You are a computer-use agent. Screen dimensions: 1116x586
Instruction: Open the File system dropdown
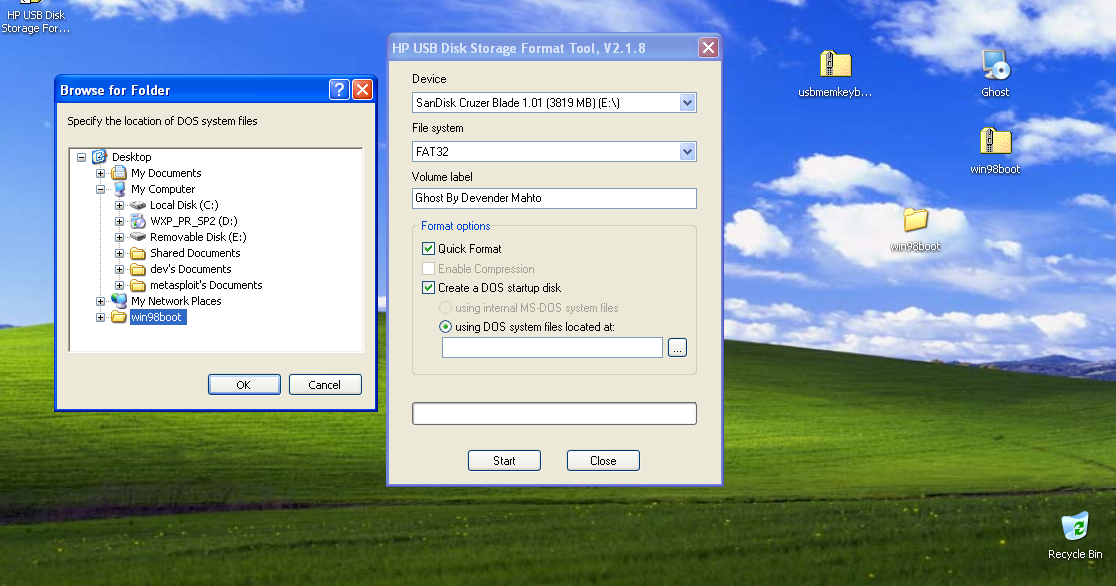(687, 152)
